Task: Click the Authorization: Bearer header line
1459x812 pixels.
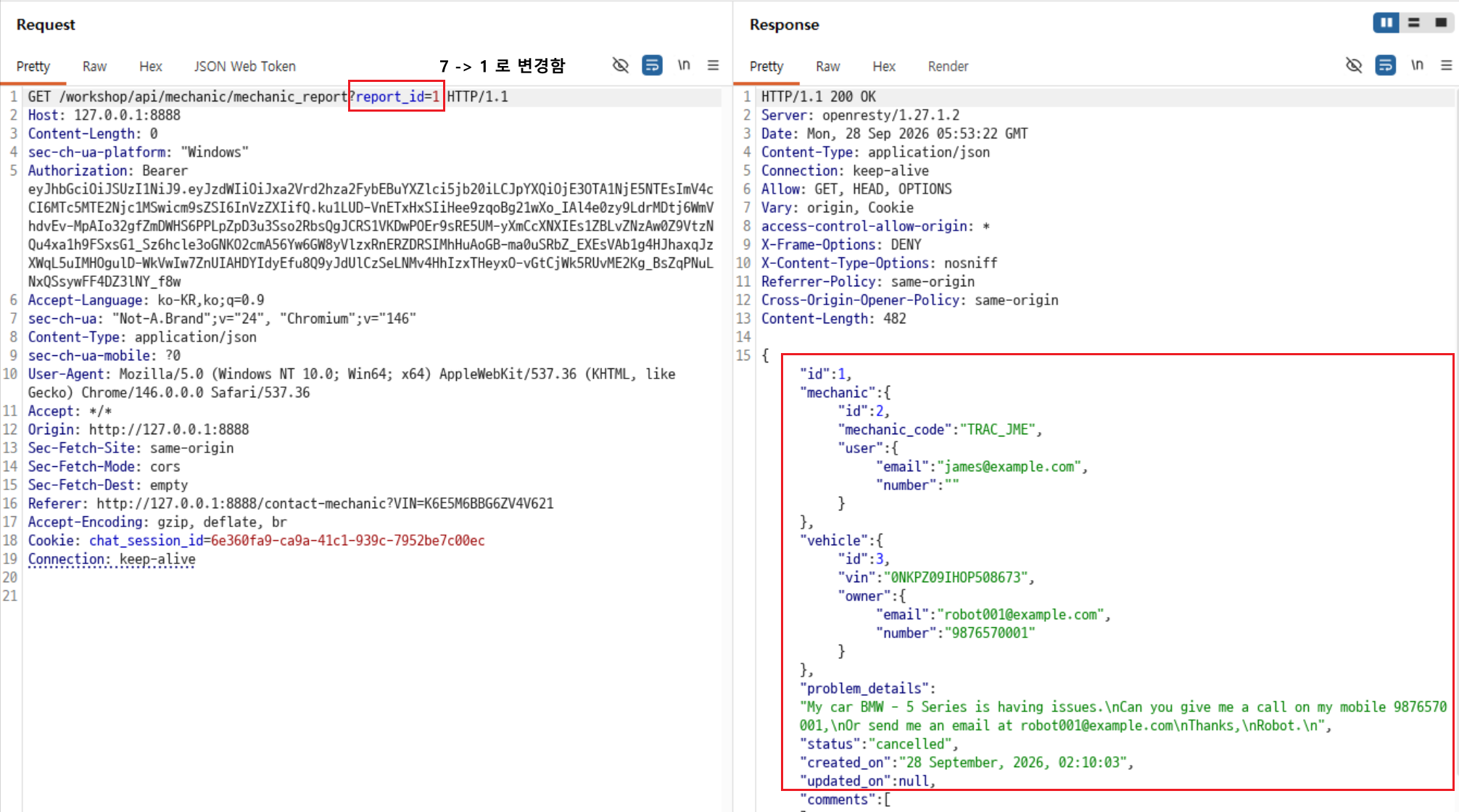Action: (108, 170)
